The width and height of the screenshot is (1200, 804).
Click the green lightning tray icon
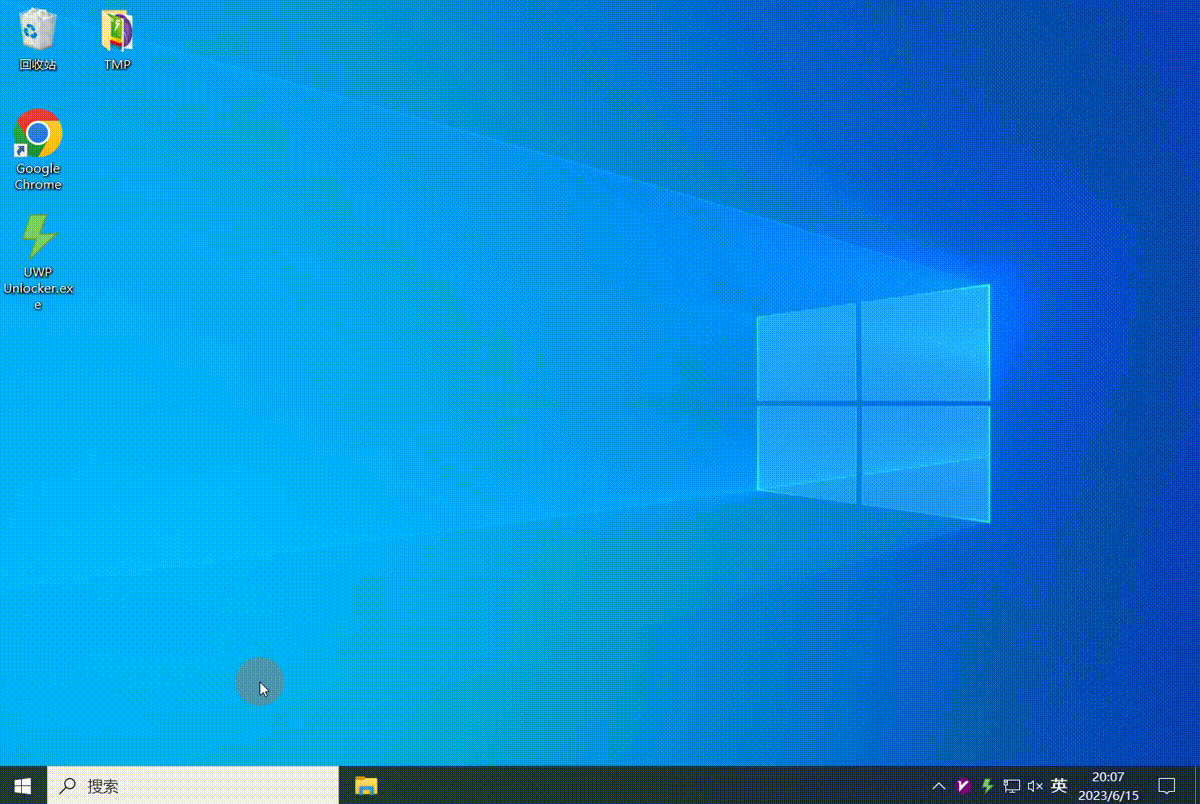pyautogui.click(x=987, y=786)
